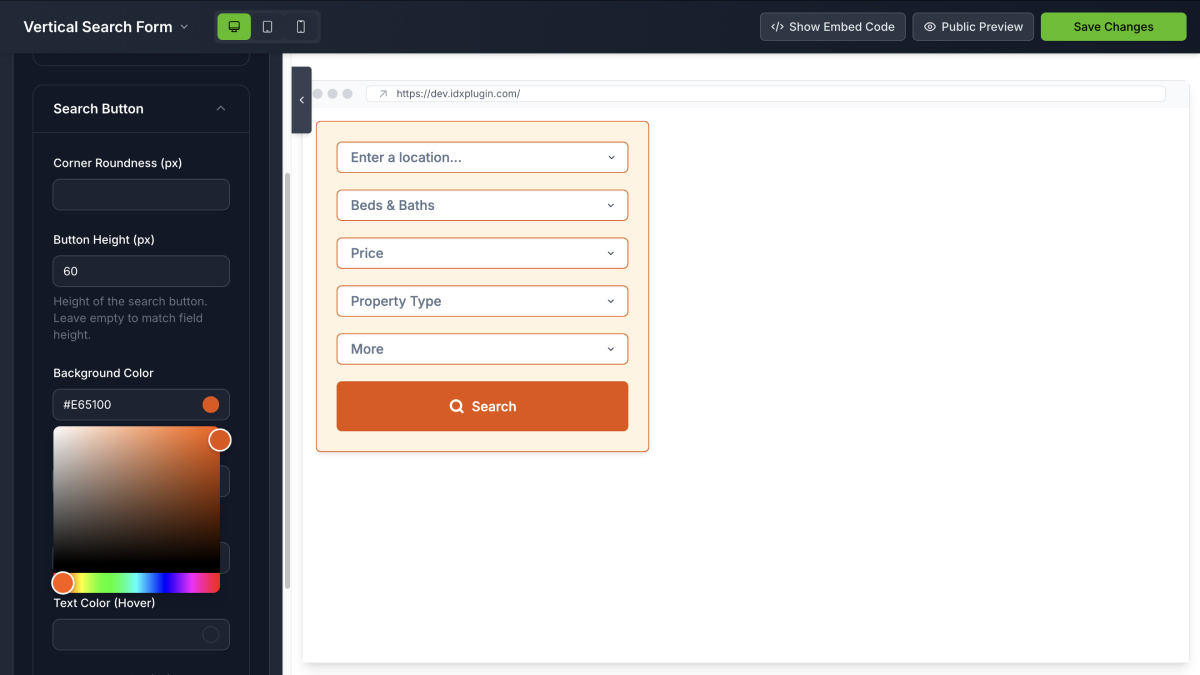The image size is (1200, 675).
Task: Click the magnifier icon inside the Search button
Action: tap(457, 406)
